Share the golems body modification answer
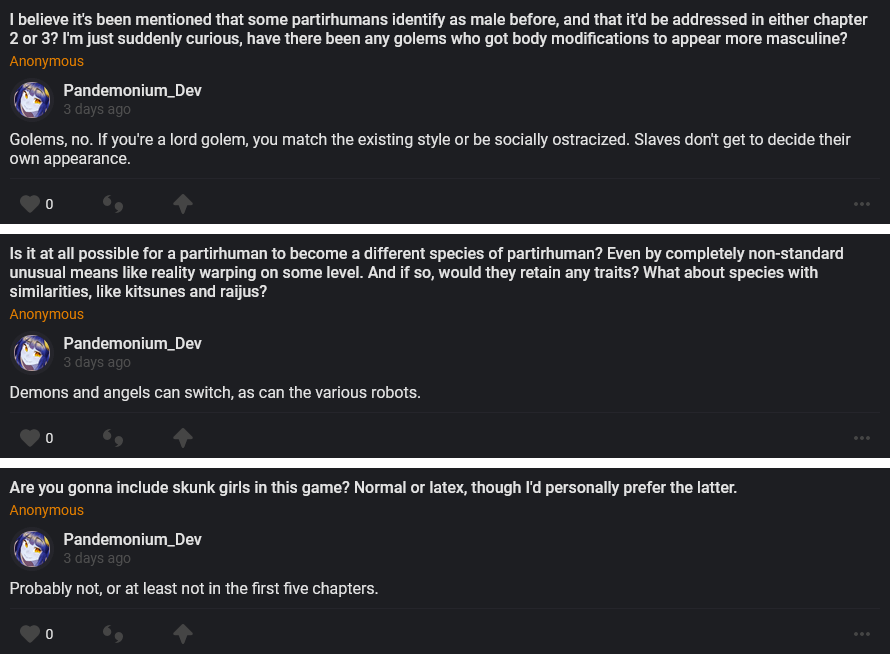Screen dimensions: 890x654 pyautogui.click(x=182, y=204)
